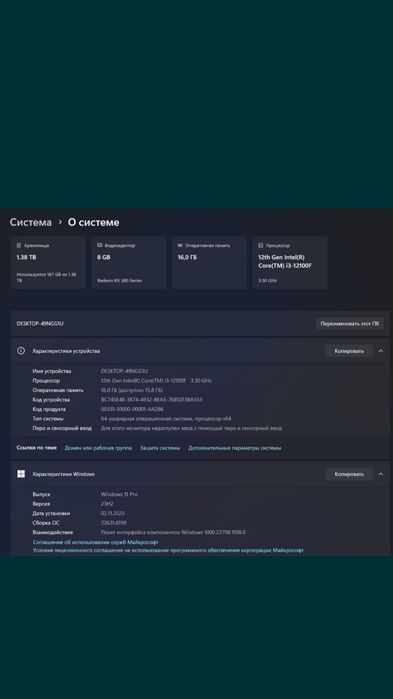Select the version value '23H2'
The width and height of the screenshot is (393, 699).
[106, 504]
